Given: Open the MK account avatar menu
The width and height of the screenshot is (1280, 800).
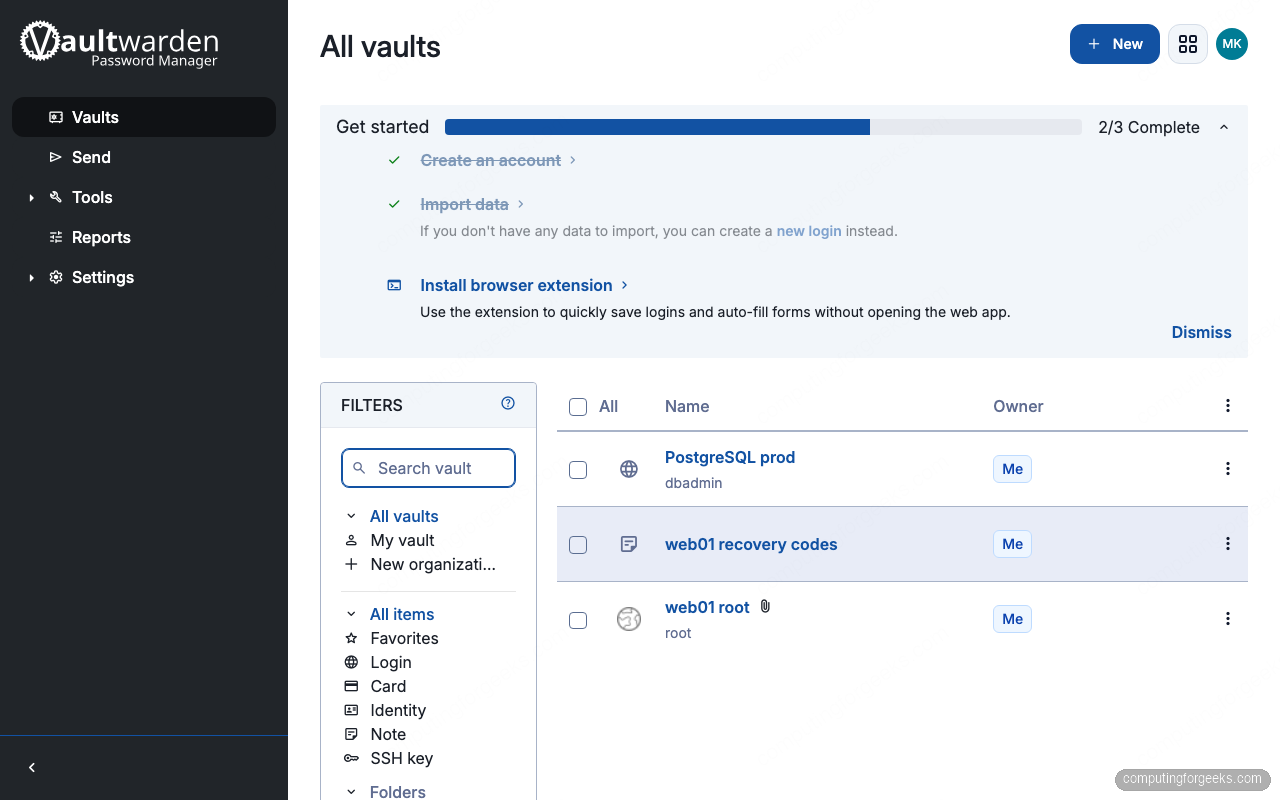Looking at the screenshot, I should [1232, 44].
